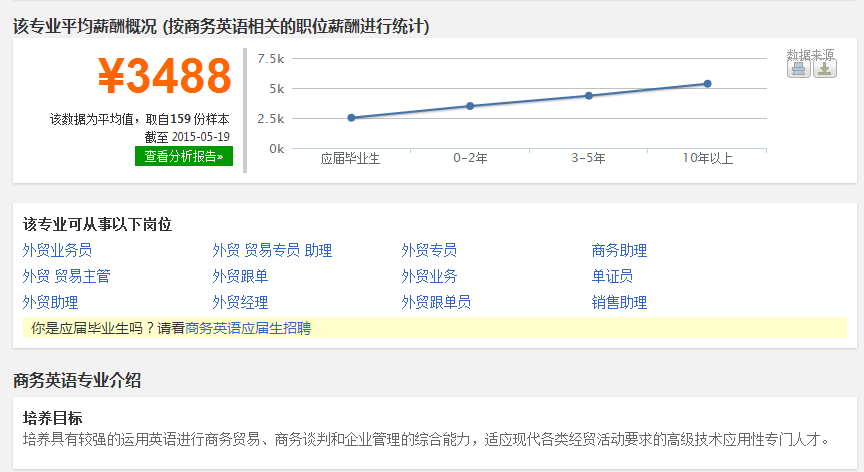Select the 外贸跟单员 link

pos(436,303)
